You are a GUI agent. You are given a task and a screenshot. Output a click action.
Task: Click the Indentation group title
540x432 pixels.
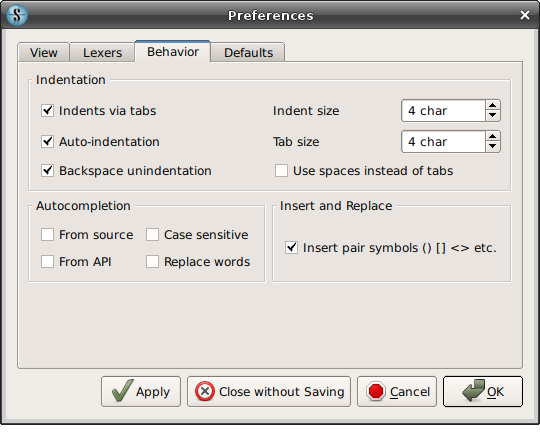click(x=71, y=80)
